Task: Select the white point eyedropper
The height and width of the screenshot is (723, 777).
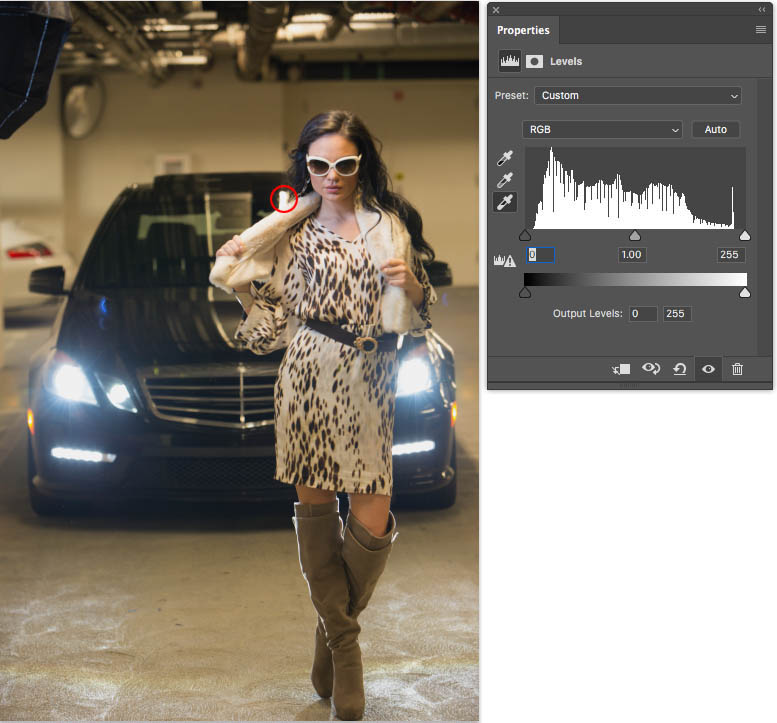Action: pyautogui.click(x=504, y=202)
